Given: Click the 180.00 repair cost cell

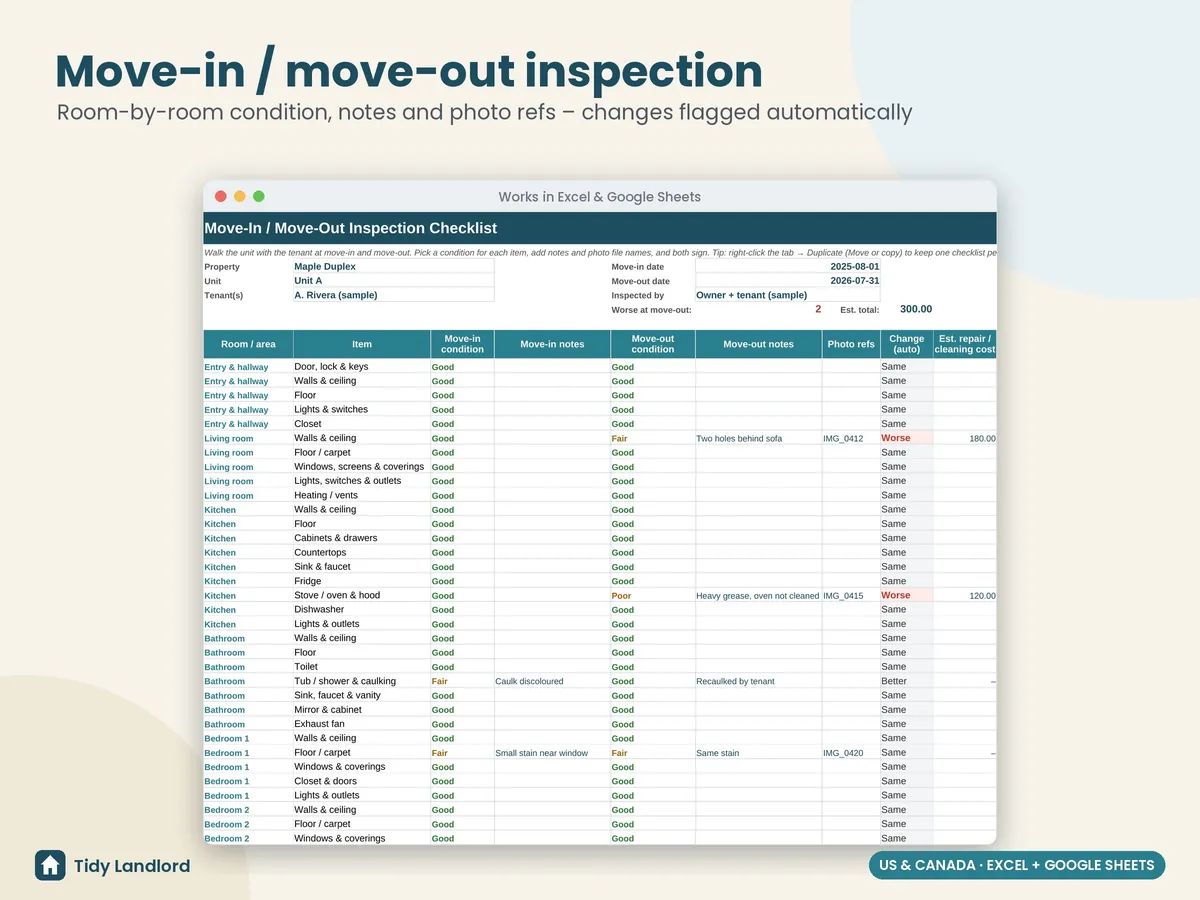Looking at the screenshot, I should (x=965, y=438).
